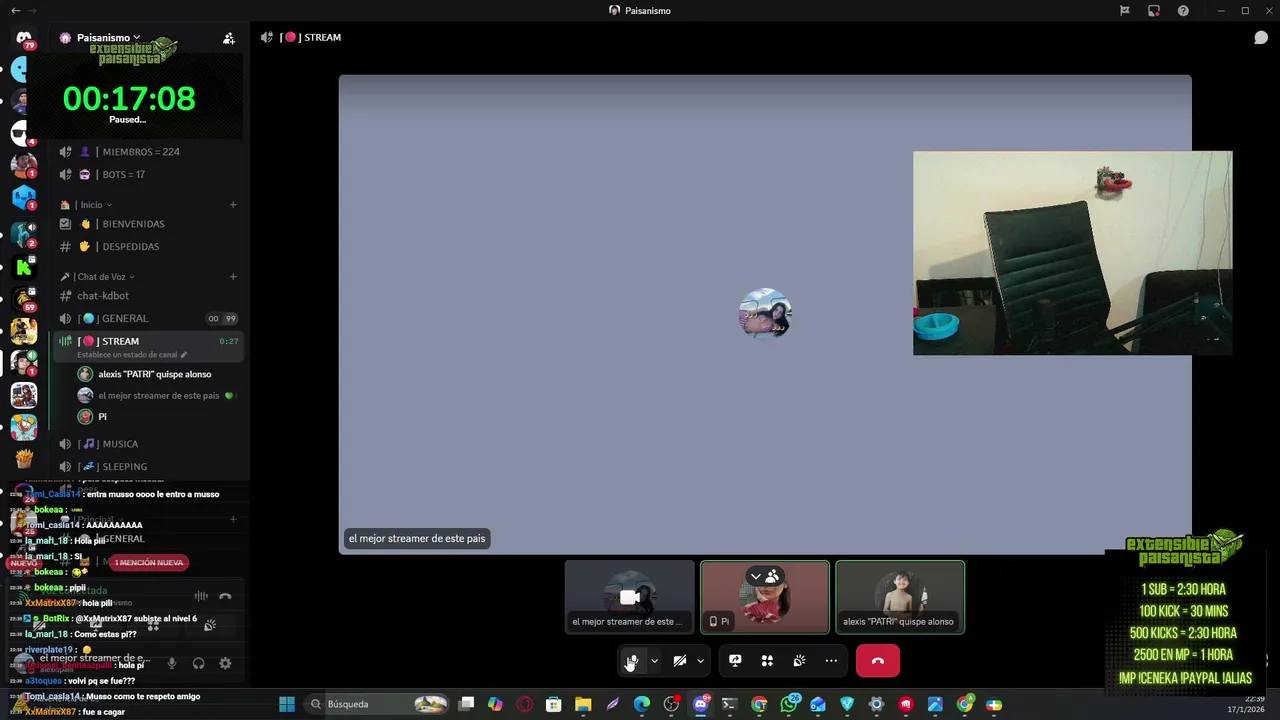The height and width of the screenshot is (720, 1280).
Task: Open the chat-kdbot text channel
Action: [148, 296]
